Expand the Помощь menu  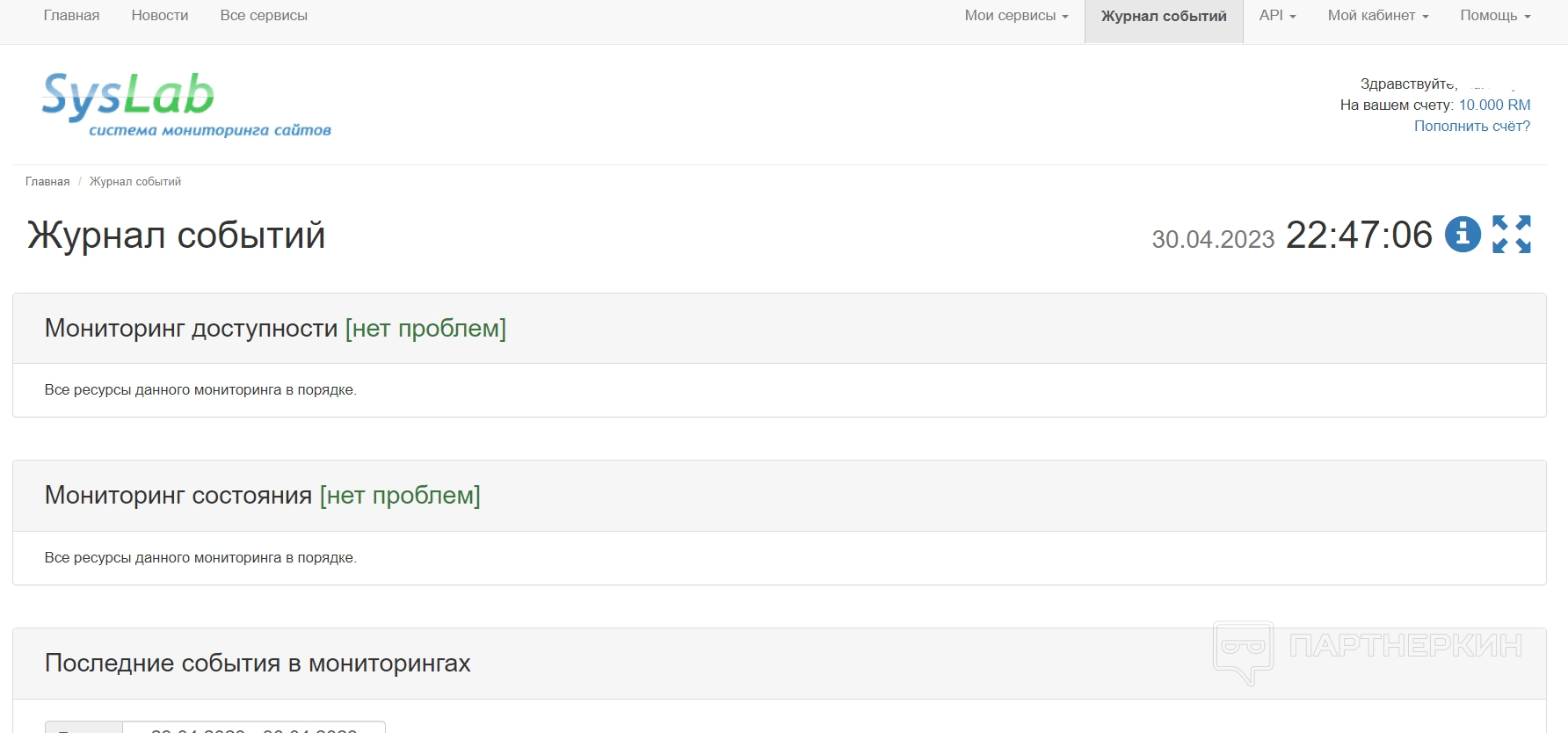tap(1495, 16)
